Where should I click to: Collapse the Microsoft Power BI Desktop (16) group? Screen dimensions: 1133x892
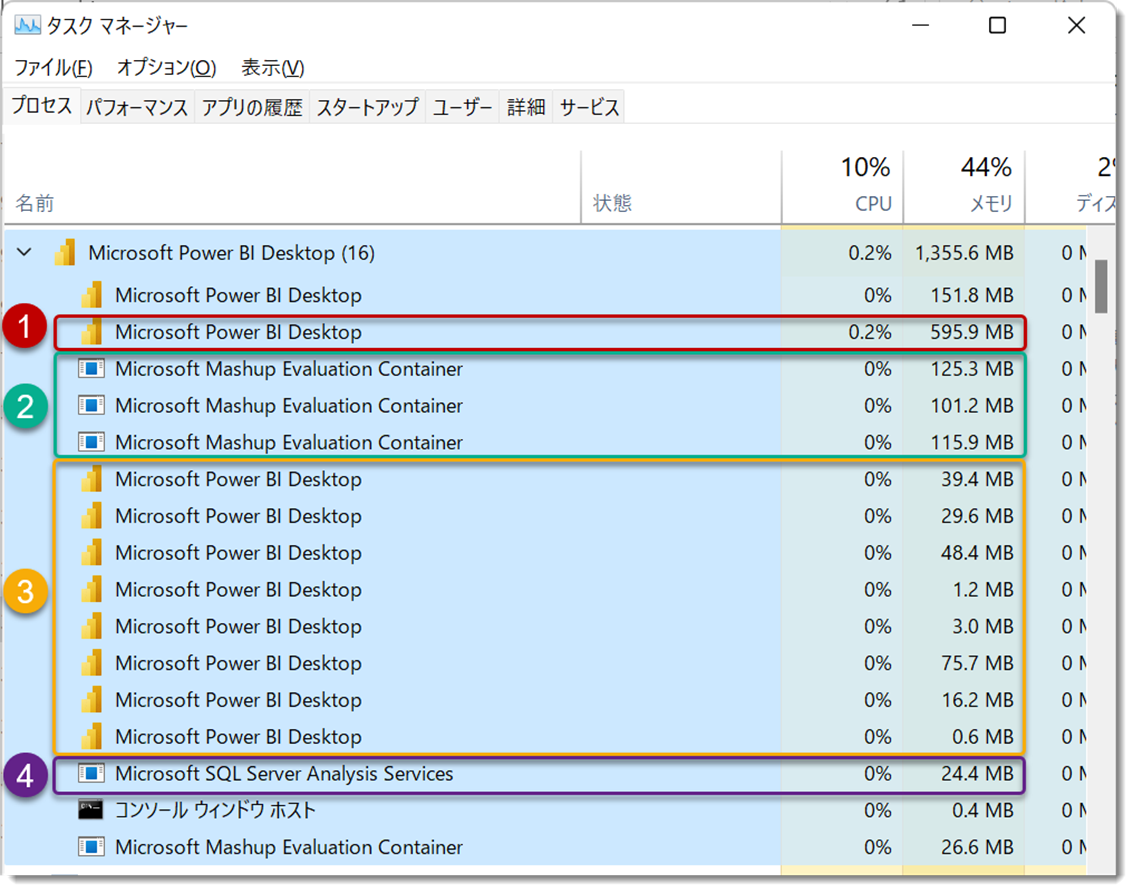[25, 252]
